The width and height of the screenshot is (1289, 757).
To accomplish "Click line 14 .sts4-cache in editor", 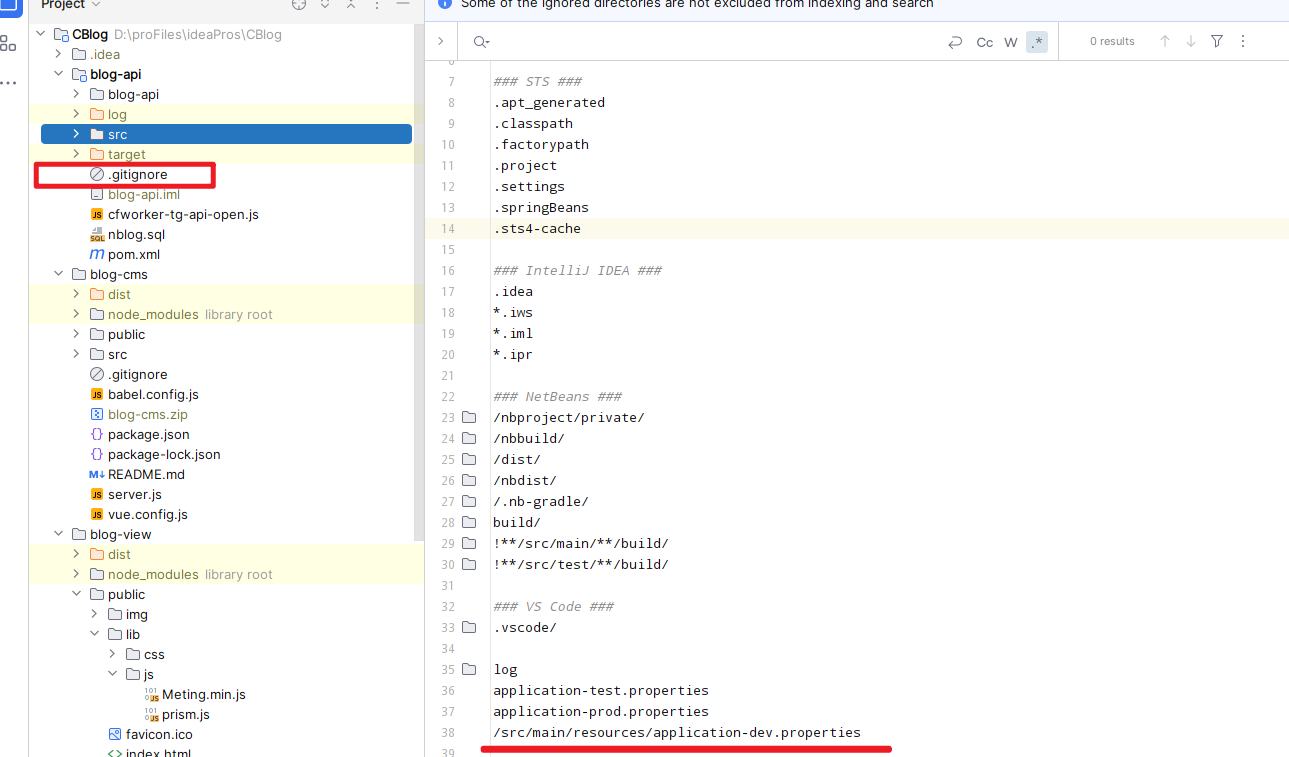I will point(537,228).
